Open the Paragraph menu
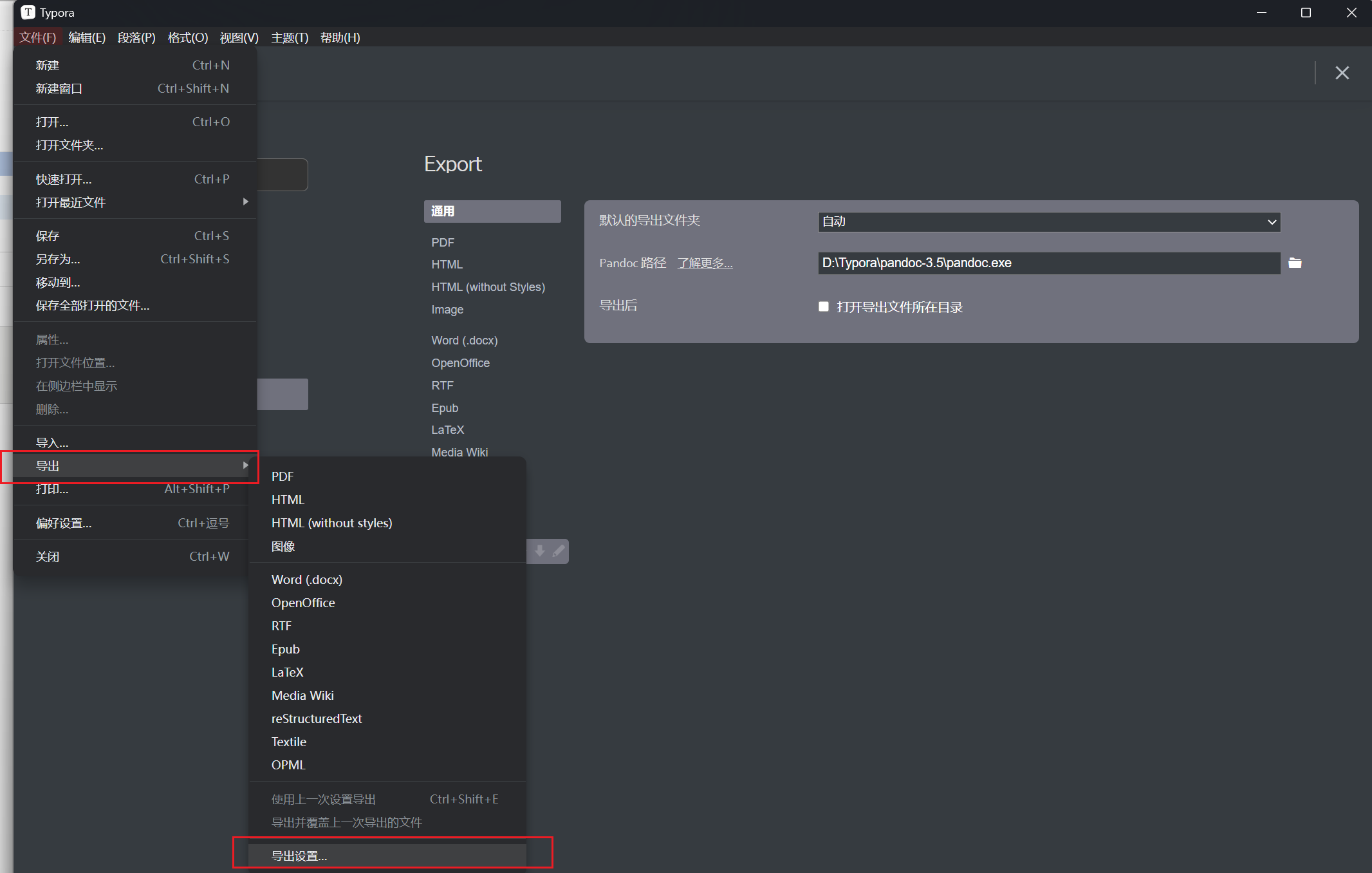The width and height of the screenshot is (1372, 873). coord(136,37)
